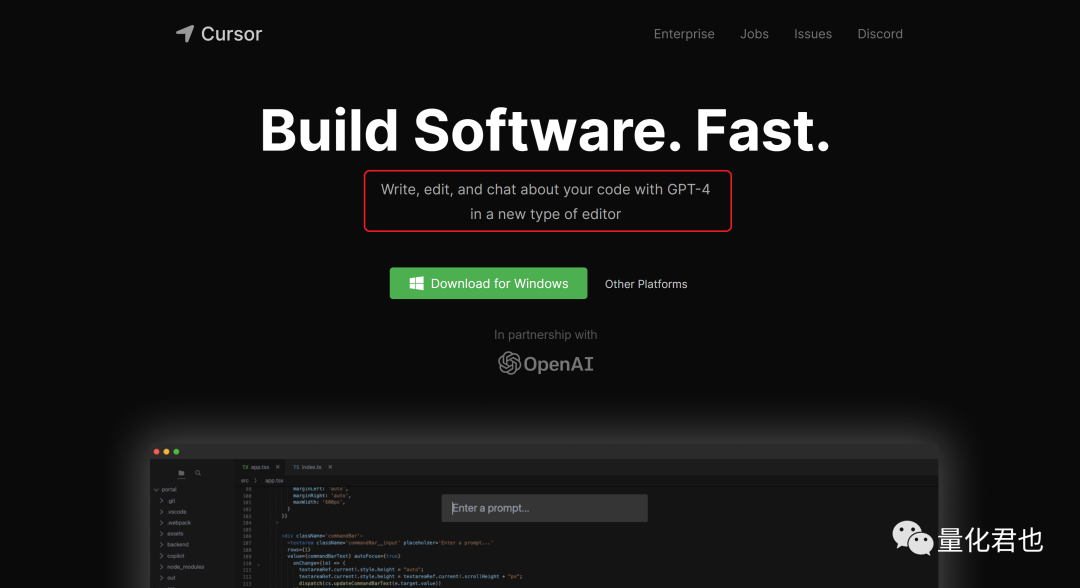
Task: Collapse the portal root folder
Action: pyautogui.click(x=156, y=490)
